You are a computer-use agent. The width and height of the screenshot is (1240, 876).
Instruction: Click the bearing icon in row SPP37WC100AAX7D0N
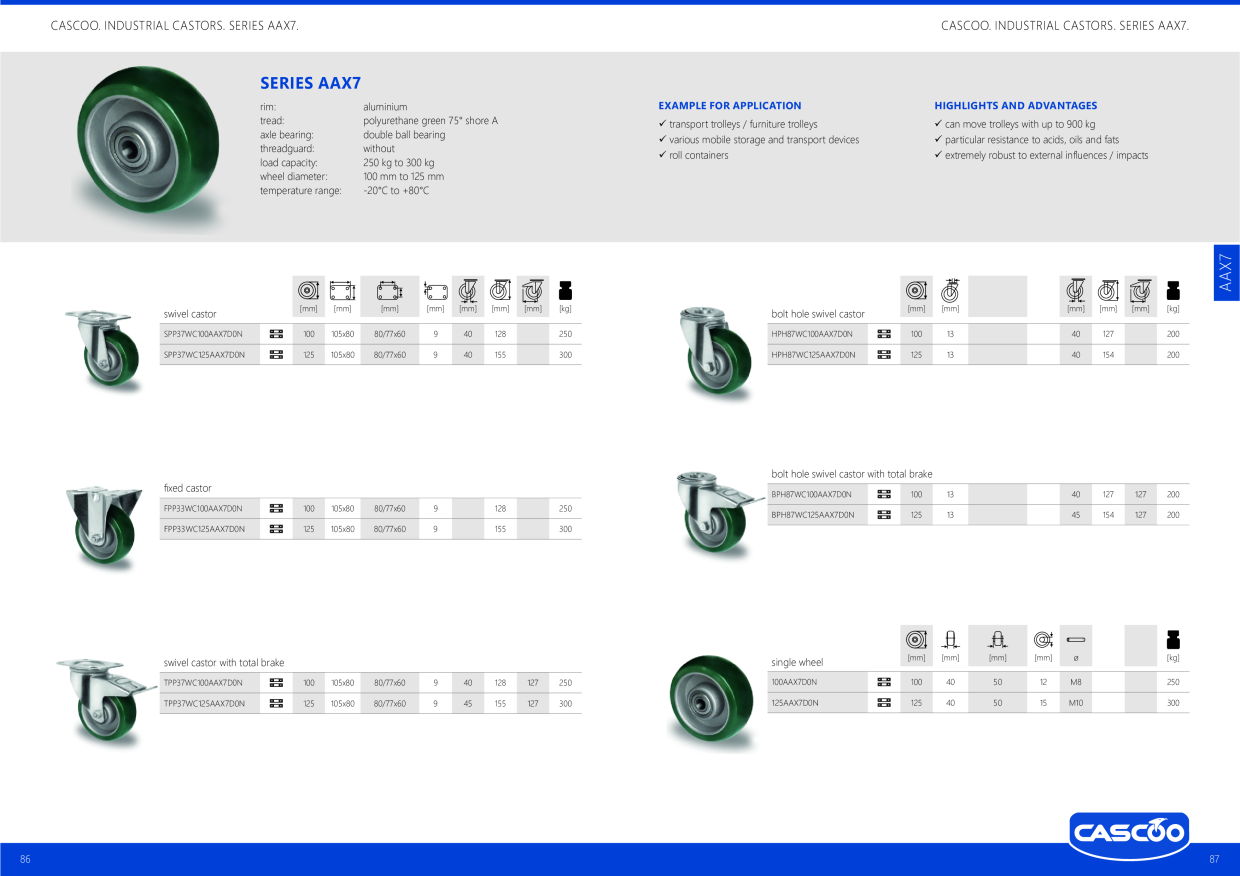[x=277, y=334]
